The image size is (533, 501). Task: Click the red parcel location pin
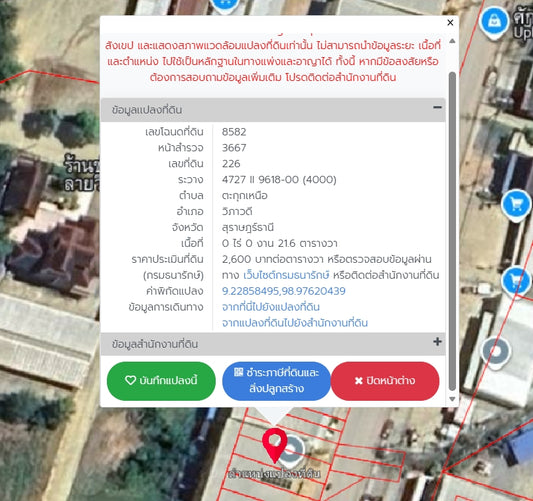point(275,445)
